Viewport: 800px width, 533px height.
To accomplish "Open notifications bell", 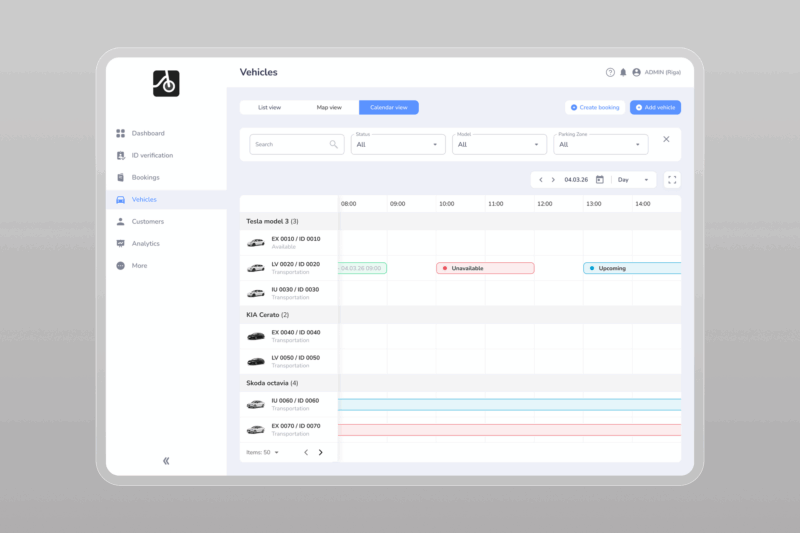I will 623,72.
